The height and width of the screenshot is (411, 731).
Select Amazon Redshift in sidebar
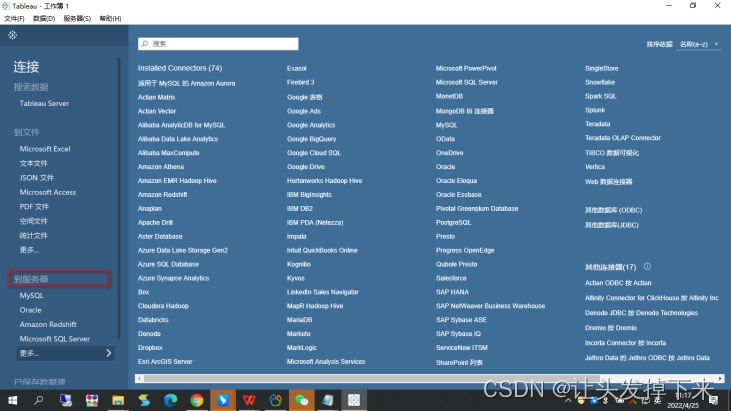click(48, 325)
